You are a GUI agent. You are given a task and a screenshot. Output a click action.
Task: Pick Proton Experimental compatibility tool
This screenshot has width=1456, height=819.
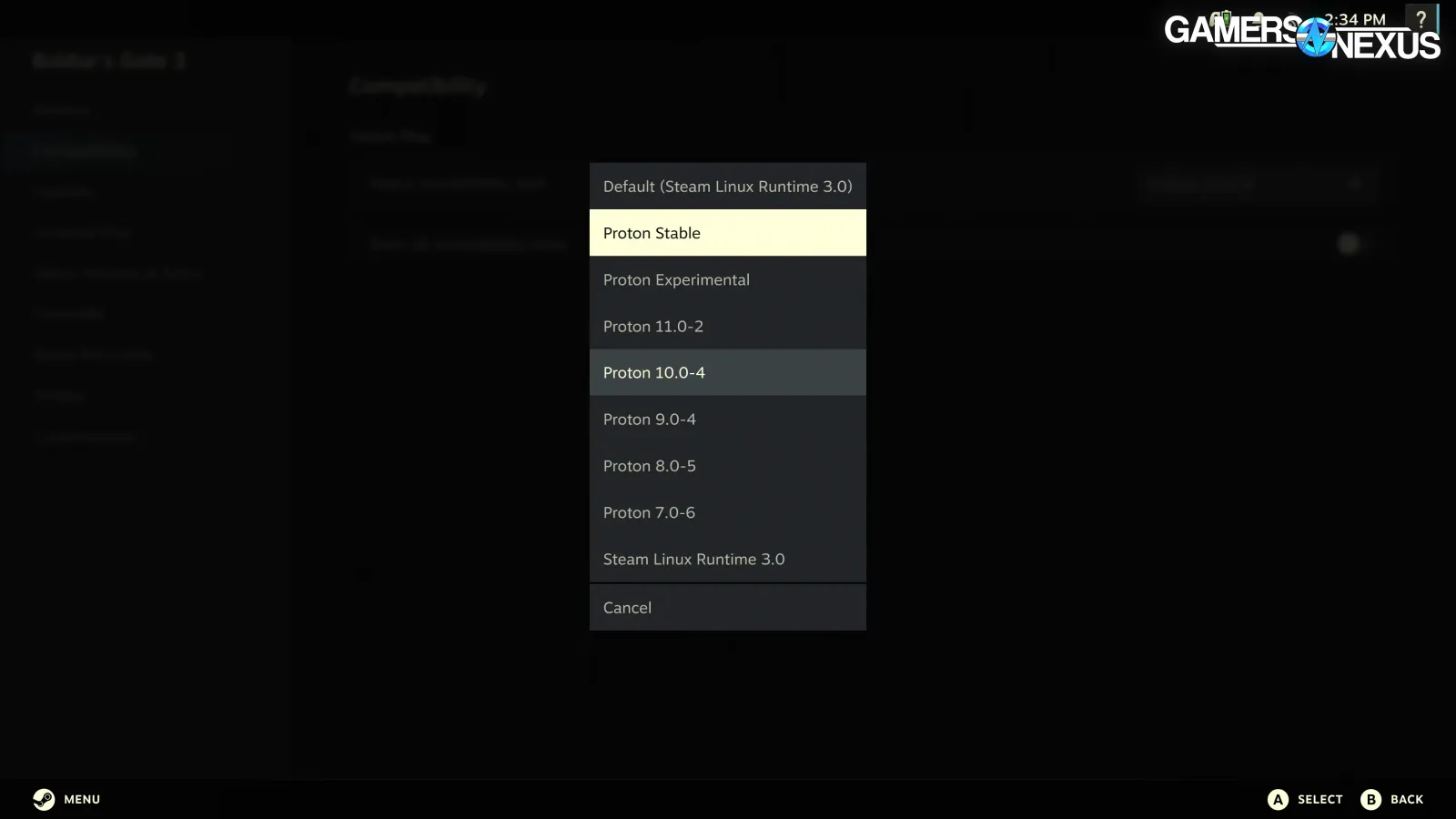[728, 279]
